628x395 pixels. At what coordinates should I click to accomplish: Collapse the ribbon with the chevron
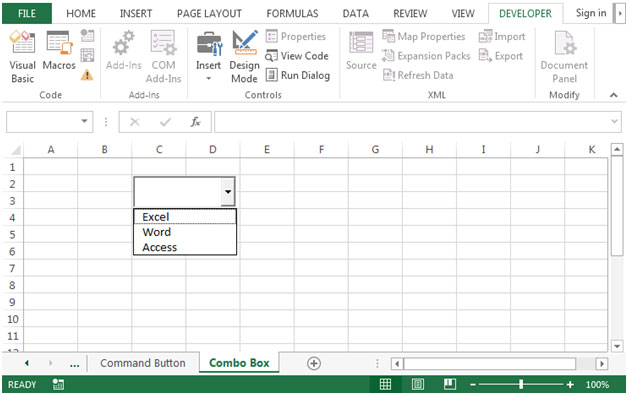point(614,95)
